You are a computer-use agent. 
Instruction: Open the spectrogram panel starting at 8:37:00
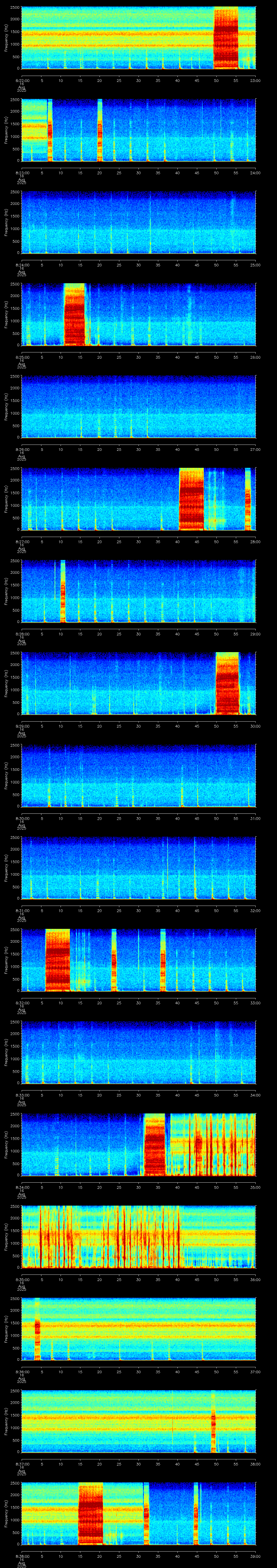coord(138,1421)
